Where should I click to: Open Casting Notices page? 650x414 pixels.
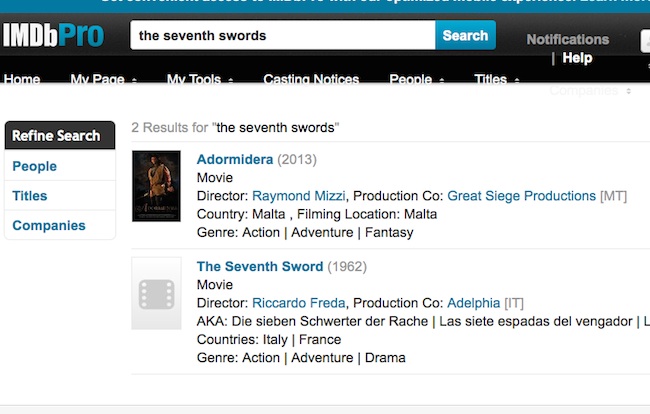click(x=311, y=79)
